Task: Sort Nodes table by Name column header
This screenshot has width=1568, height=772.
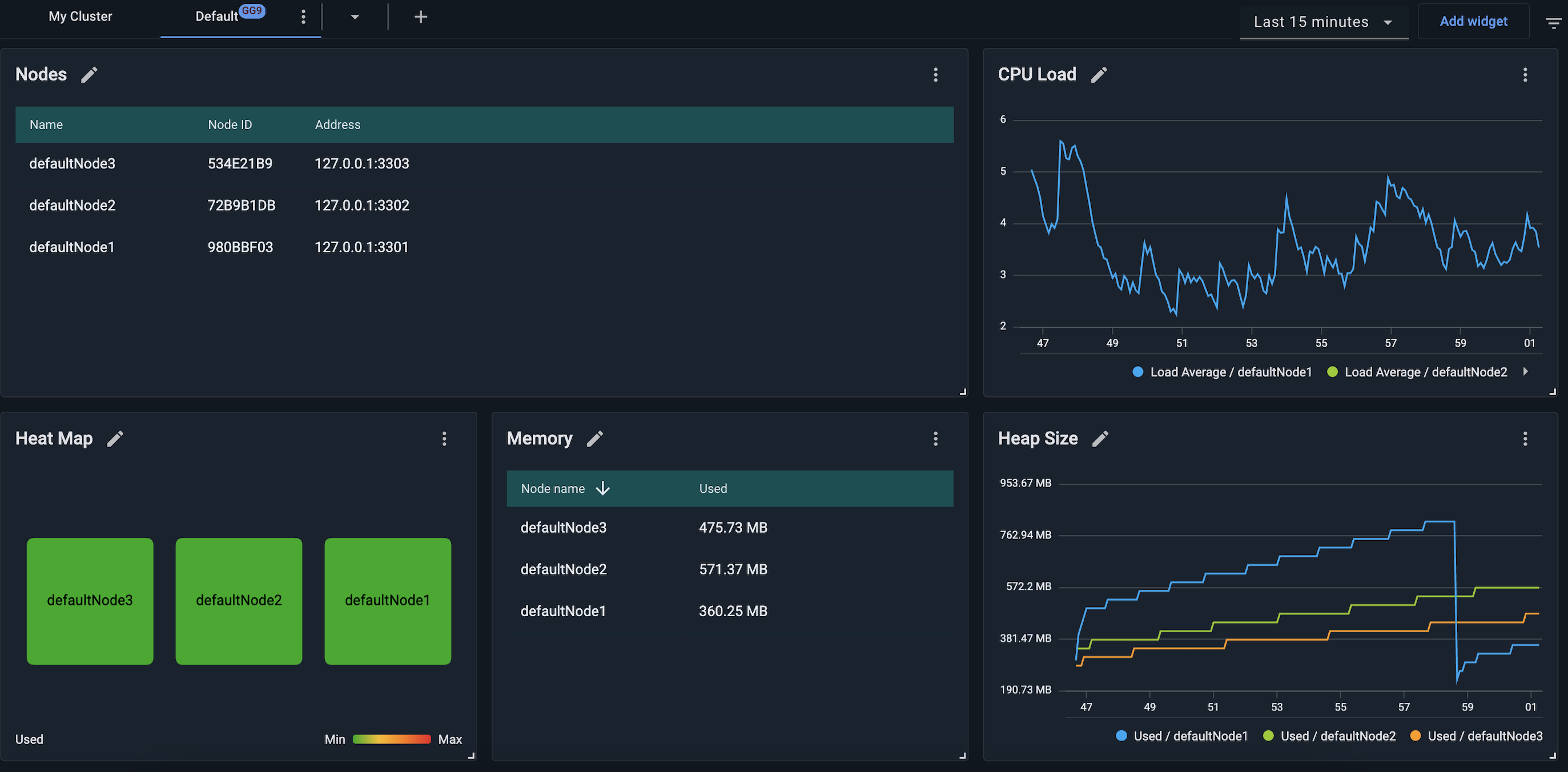Action: click(46, 125)
